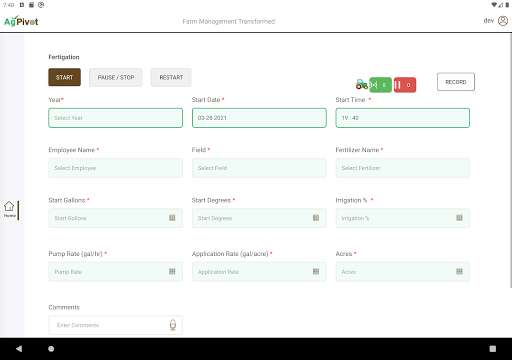This screenshot has height=360, width=512.
Task: Open the keypad icon in Start Degrees
Action: [x=316, y=218]
